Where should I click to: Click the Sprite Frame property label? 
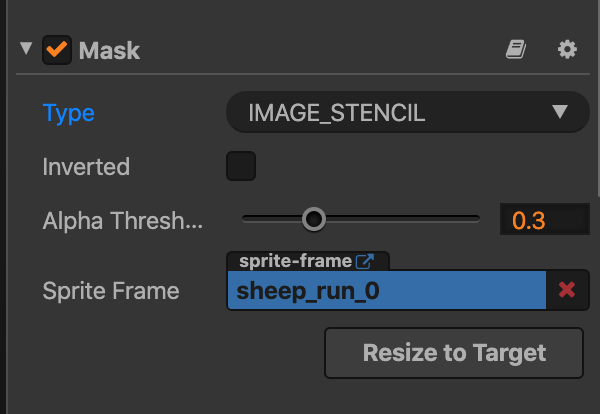(111, 291)
